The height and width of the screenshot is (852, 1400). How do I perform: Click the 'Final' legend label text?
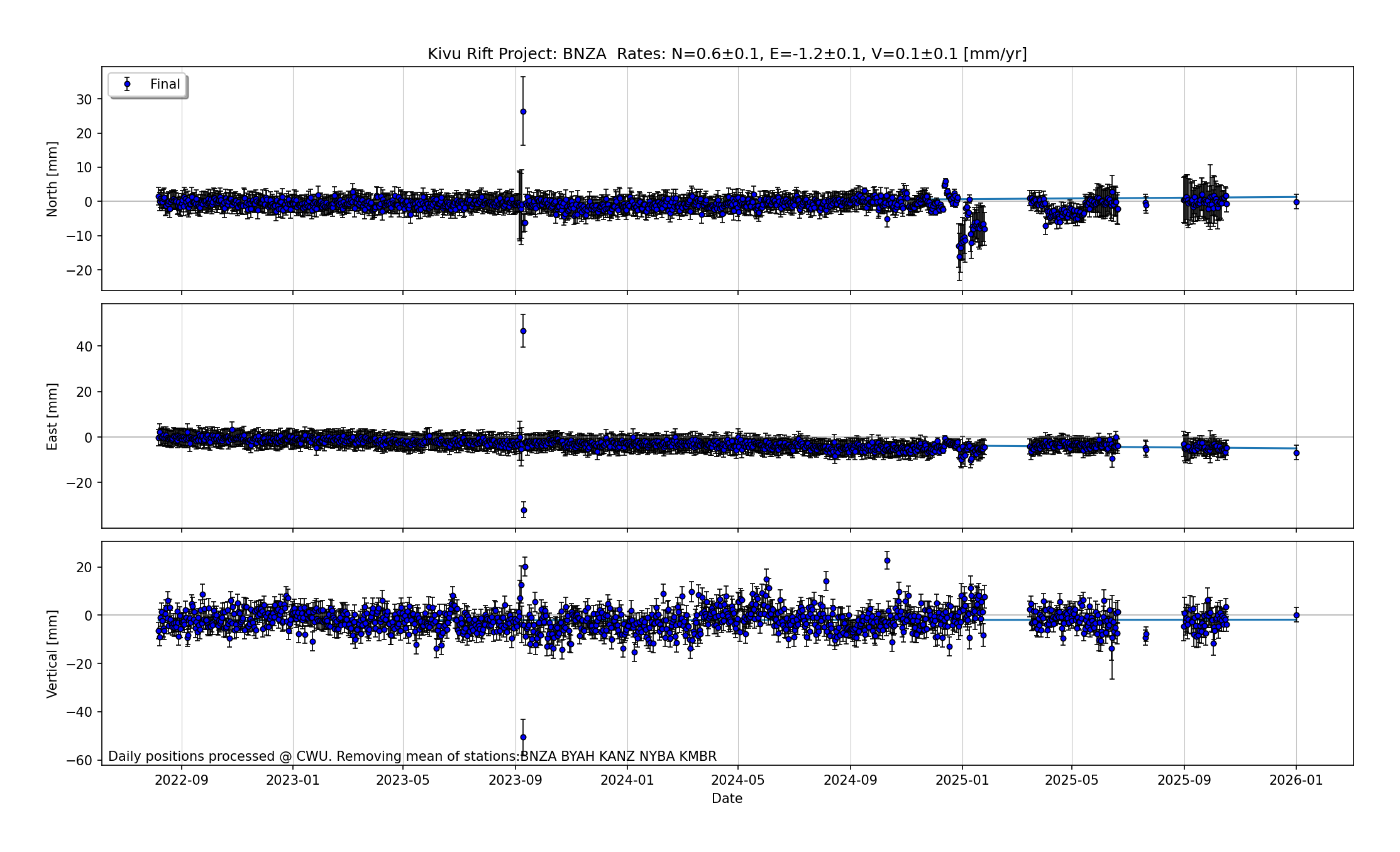click(165, 84)
